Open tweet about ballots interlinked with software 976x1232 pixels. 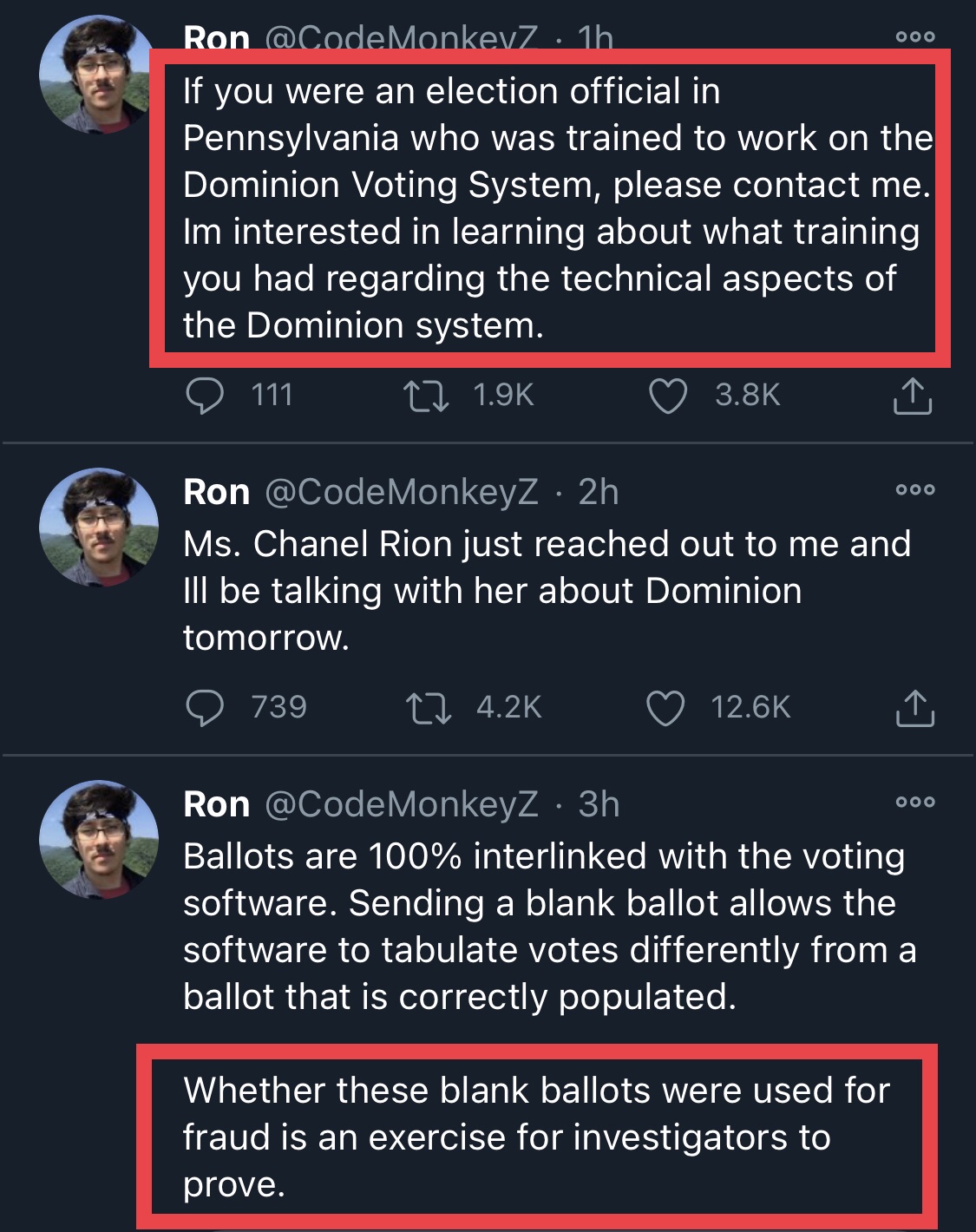[550, 927]
